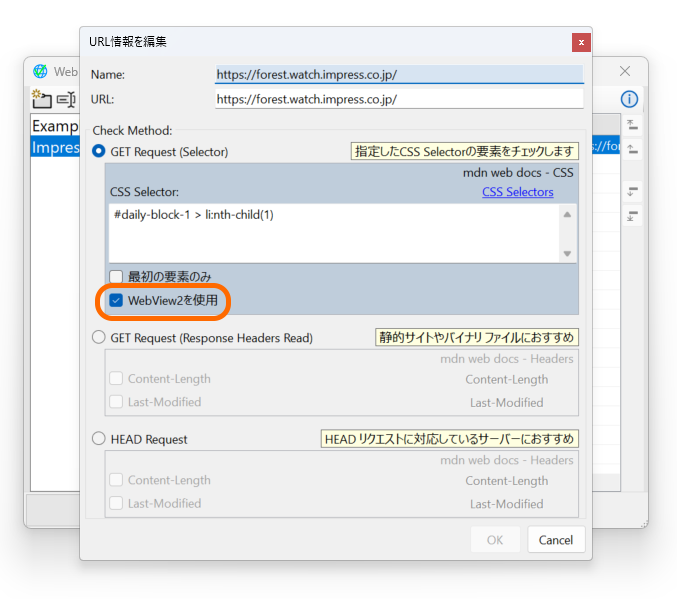This screenshot has height=599, width=677.
Task: Select GET Request (Response Headers Read) option
Action: click(99, 337)
